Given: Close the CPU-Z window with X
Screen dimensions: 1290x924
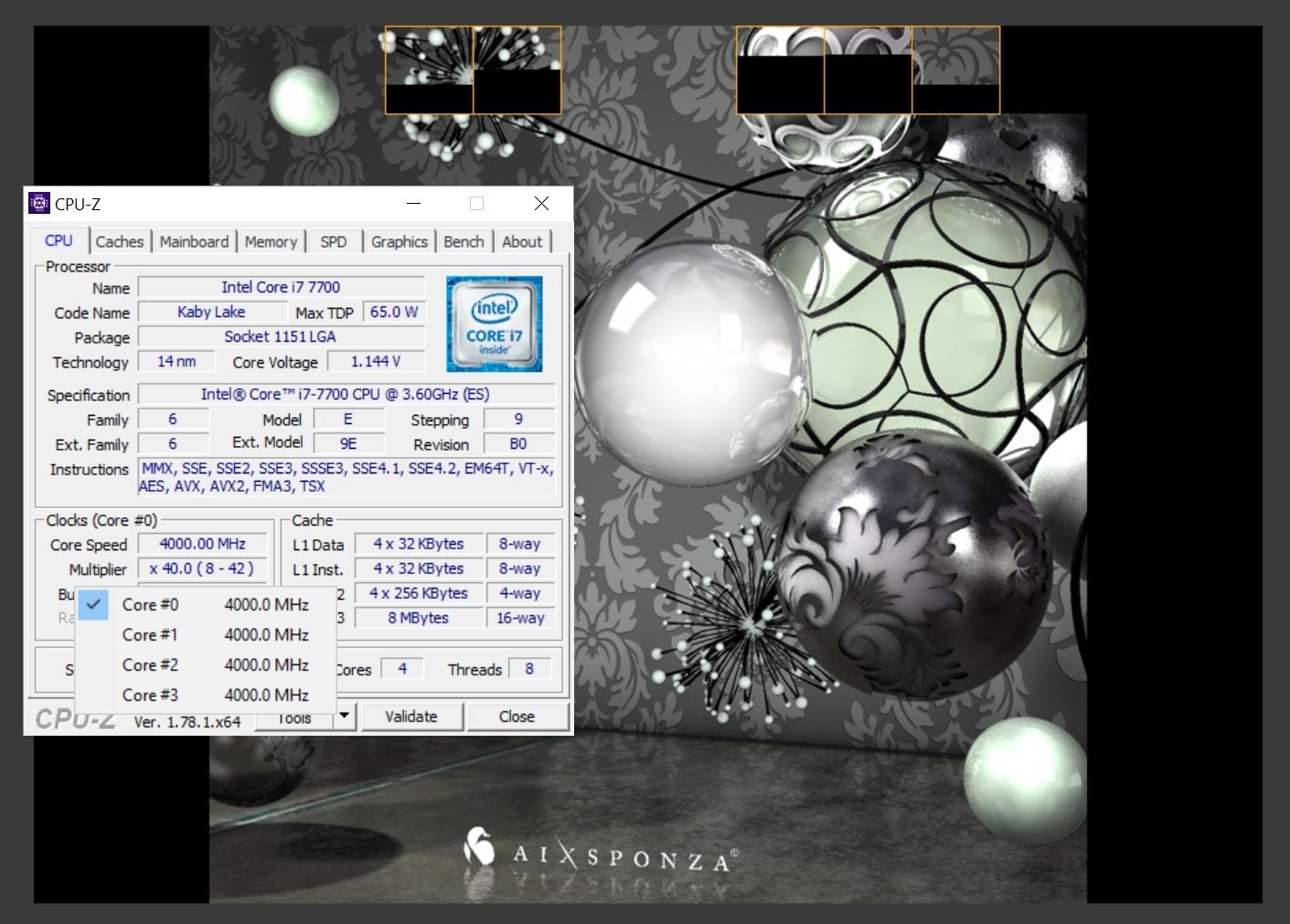Looking at the screenshot, I should pos(541,203).
